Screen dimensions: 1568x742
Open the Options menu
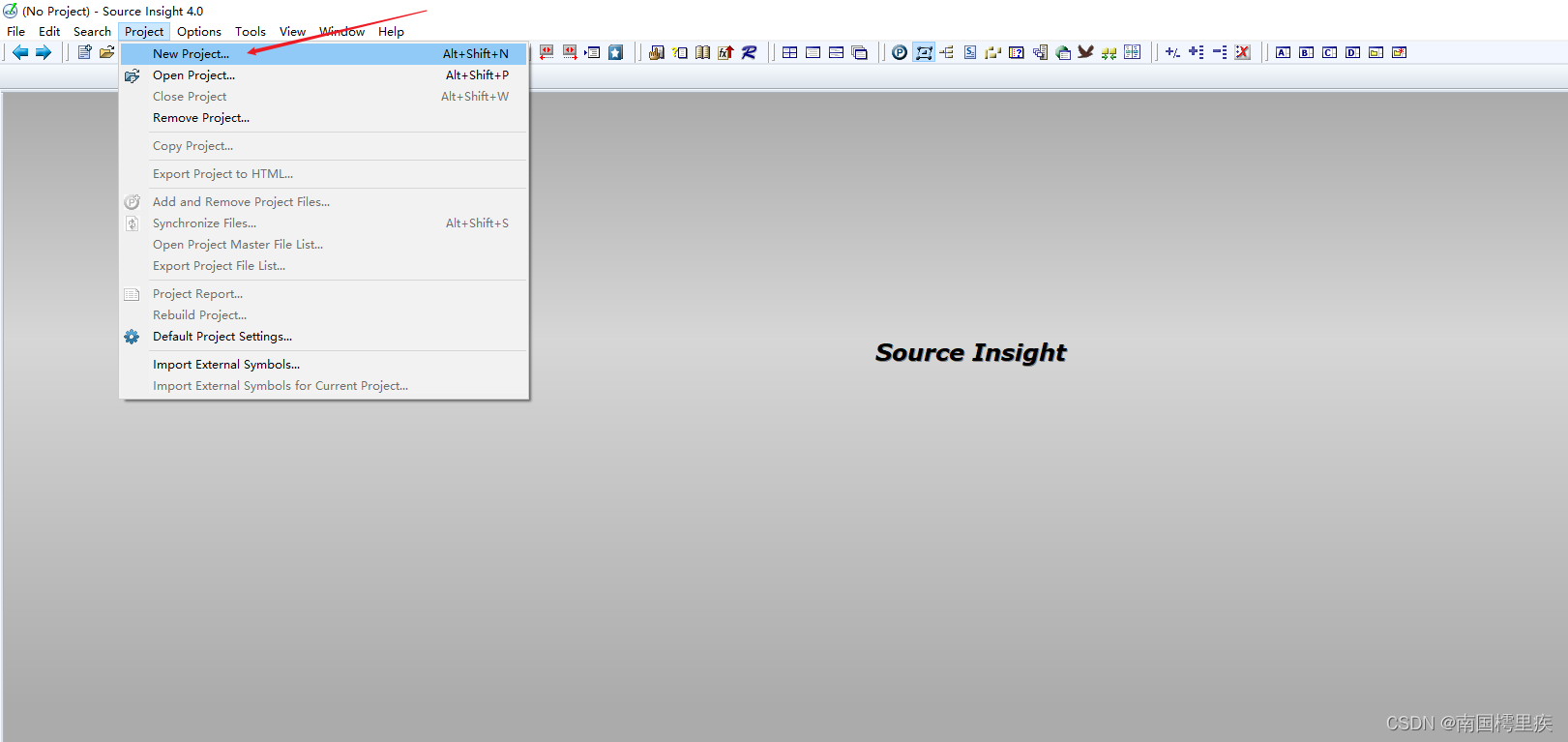199,32
